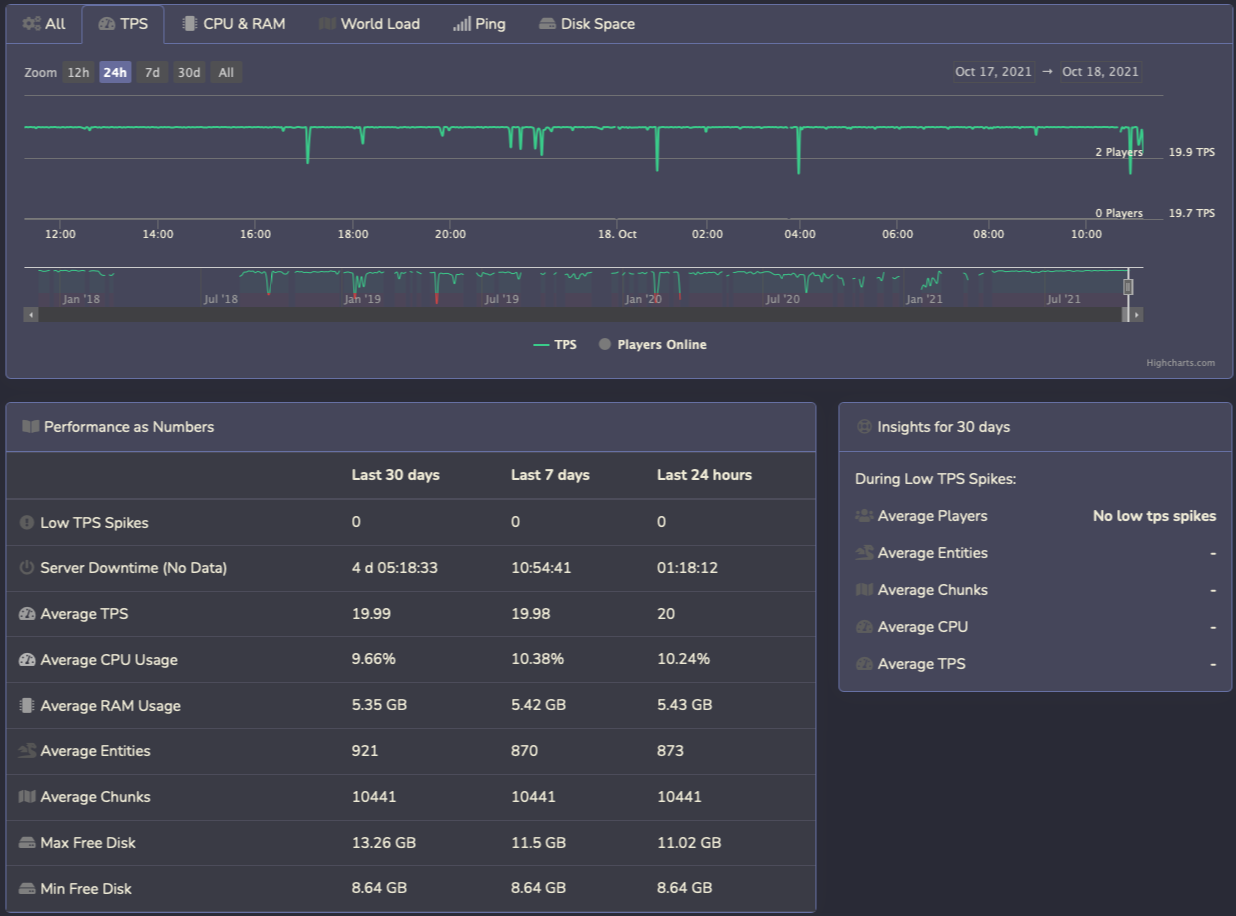Open the Highcharts.com link

click(x=1181, y=362)
